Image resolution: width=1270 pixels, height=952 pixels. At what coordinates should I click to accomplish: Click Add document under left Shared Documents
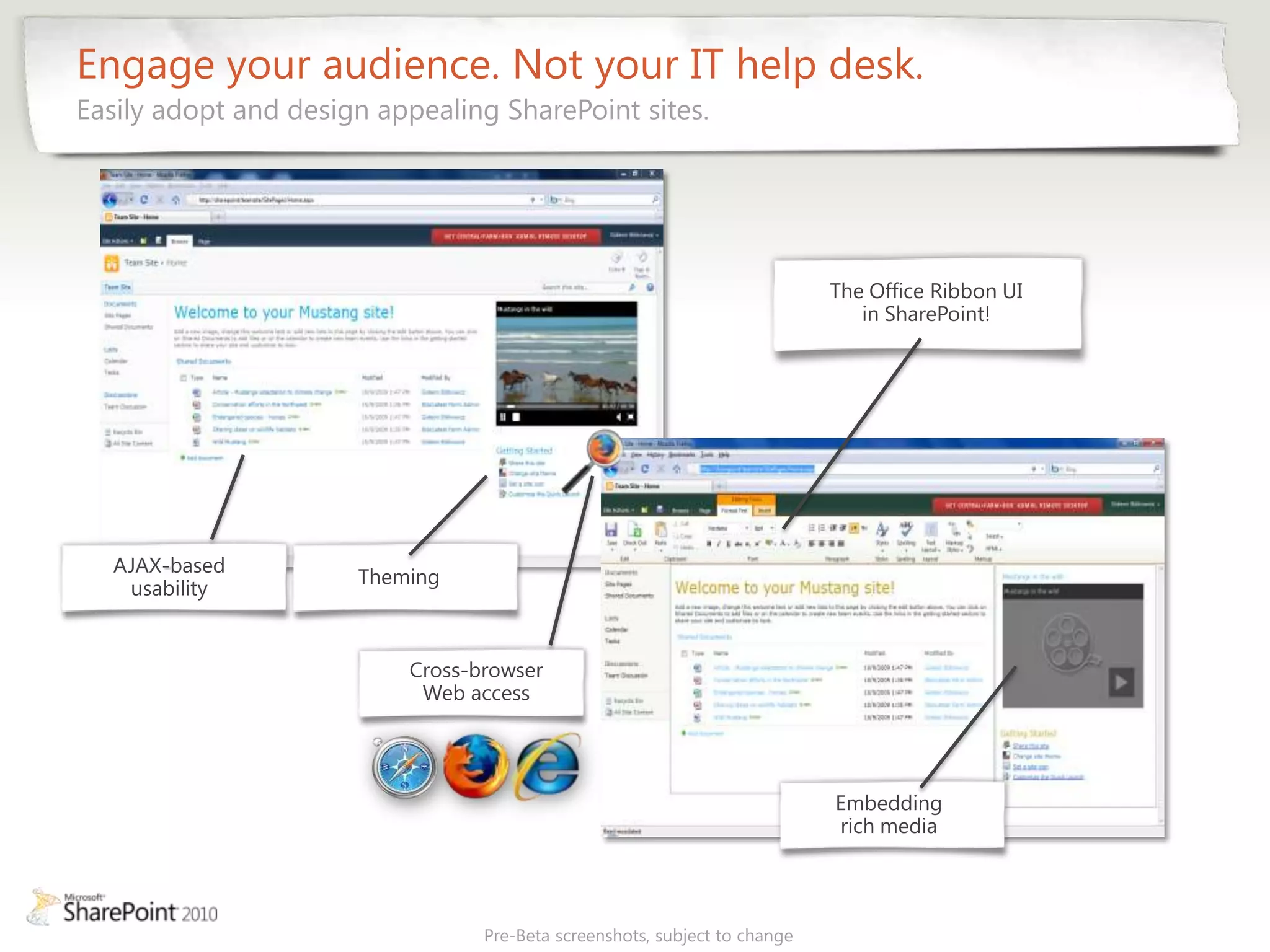(202, 458)
